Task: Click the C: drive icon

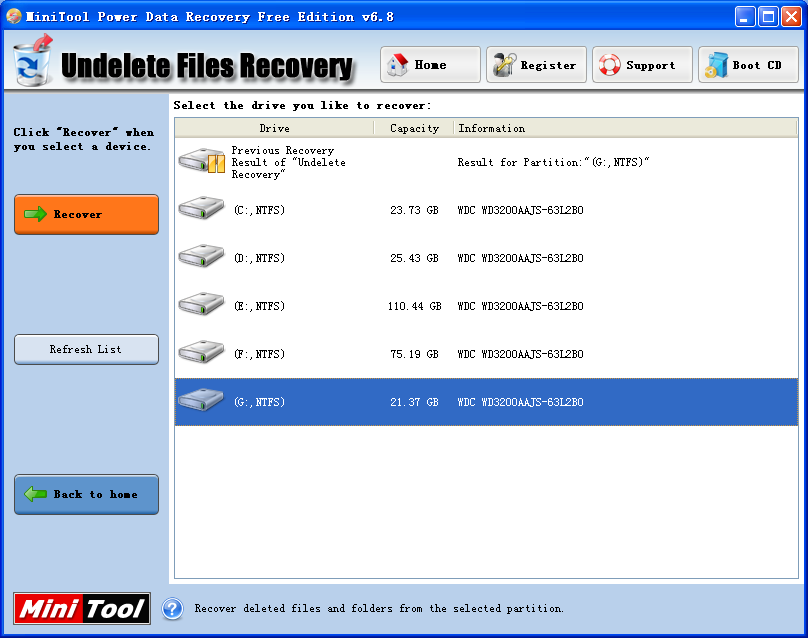Action: pos(201,208)
